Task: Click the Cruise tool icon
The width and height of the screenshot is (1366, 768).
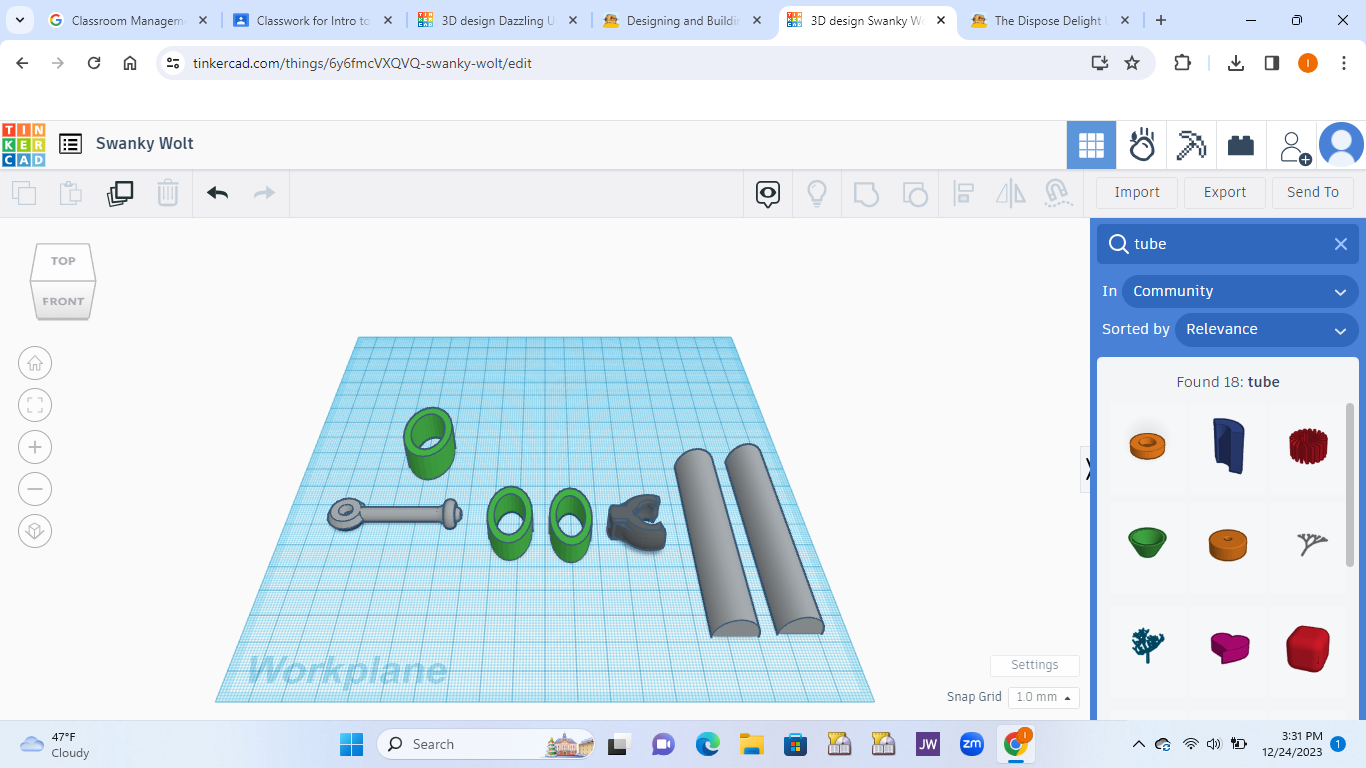Action: (1058, 193)
